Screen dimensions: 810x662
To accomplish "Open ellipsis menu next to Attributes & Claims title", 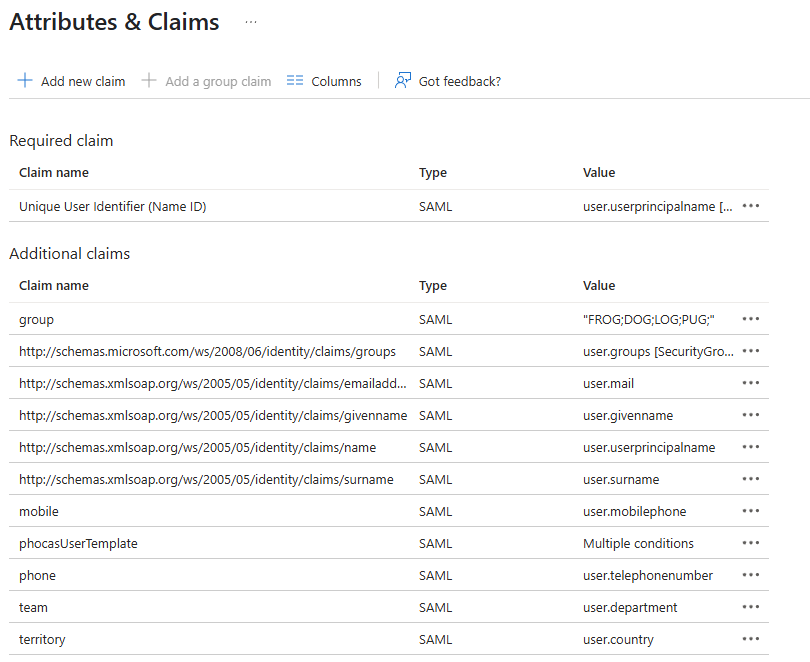I will pos(250,22).
